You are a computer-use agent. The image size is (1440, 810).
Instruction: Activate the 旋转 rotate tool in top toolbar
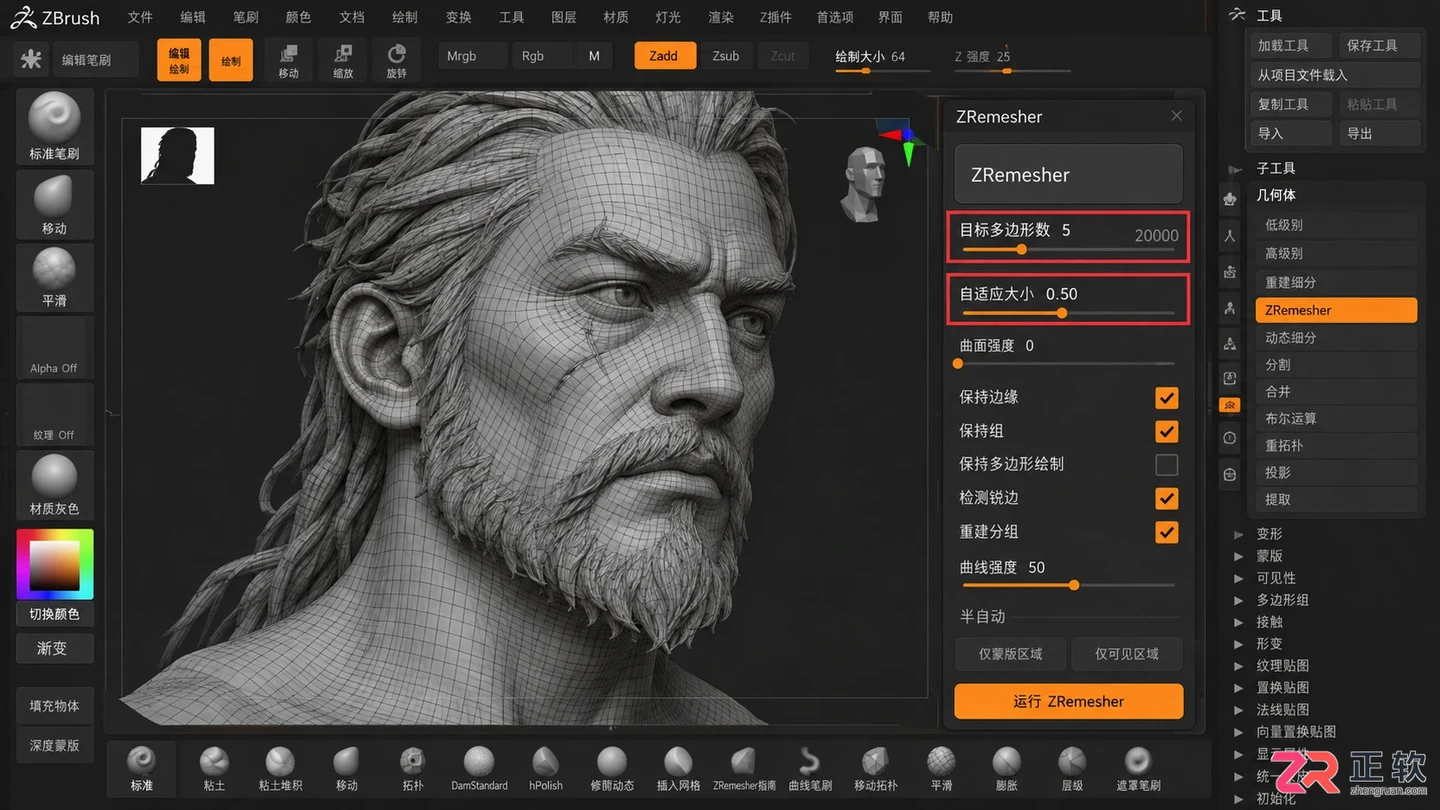click(397, 60)
